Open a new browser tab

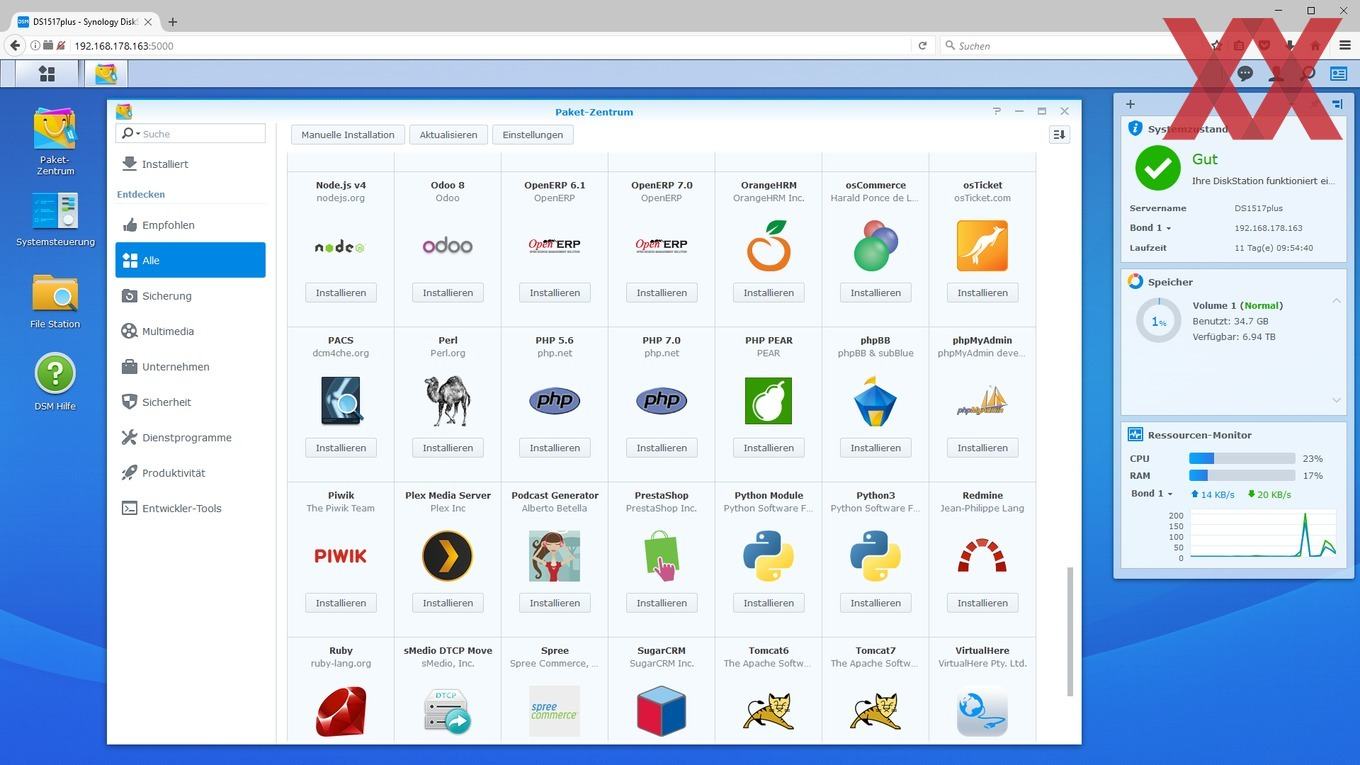pyautogui.click(x=172, y=21)
